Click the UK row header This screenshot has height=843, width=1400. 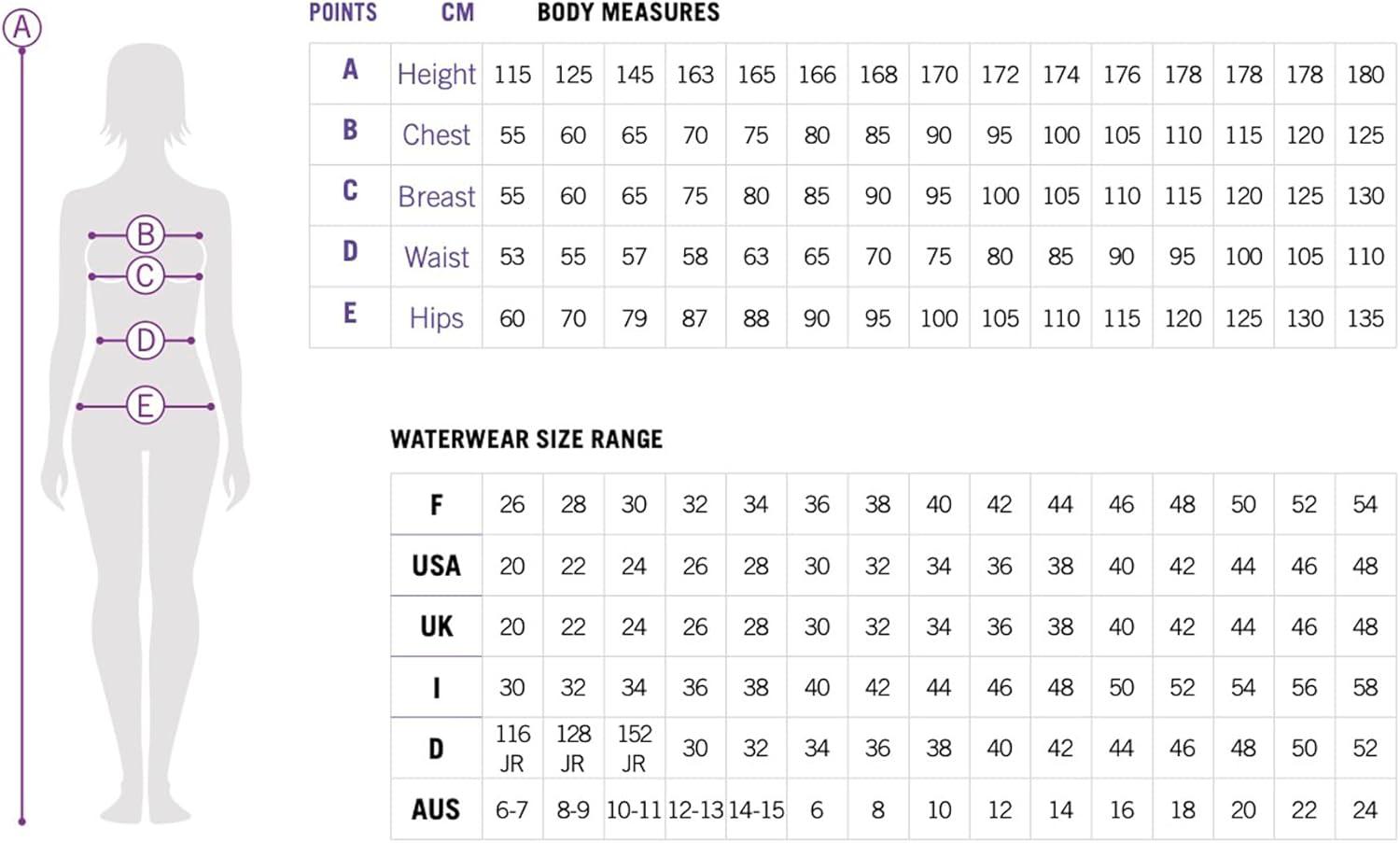click(436, 626)
